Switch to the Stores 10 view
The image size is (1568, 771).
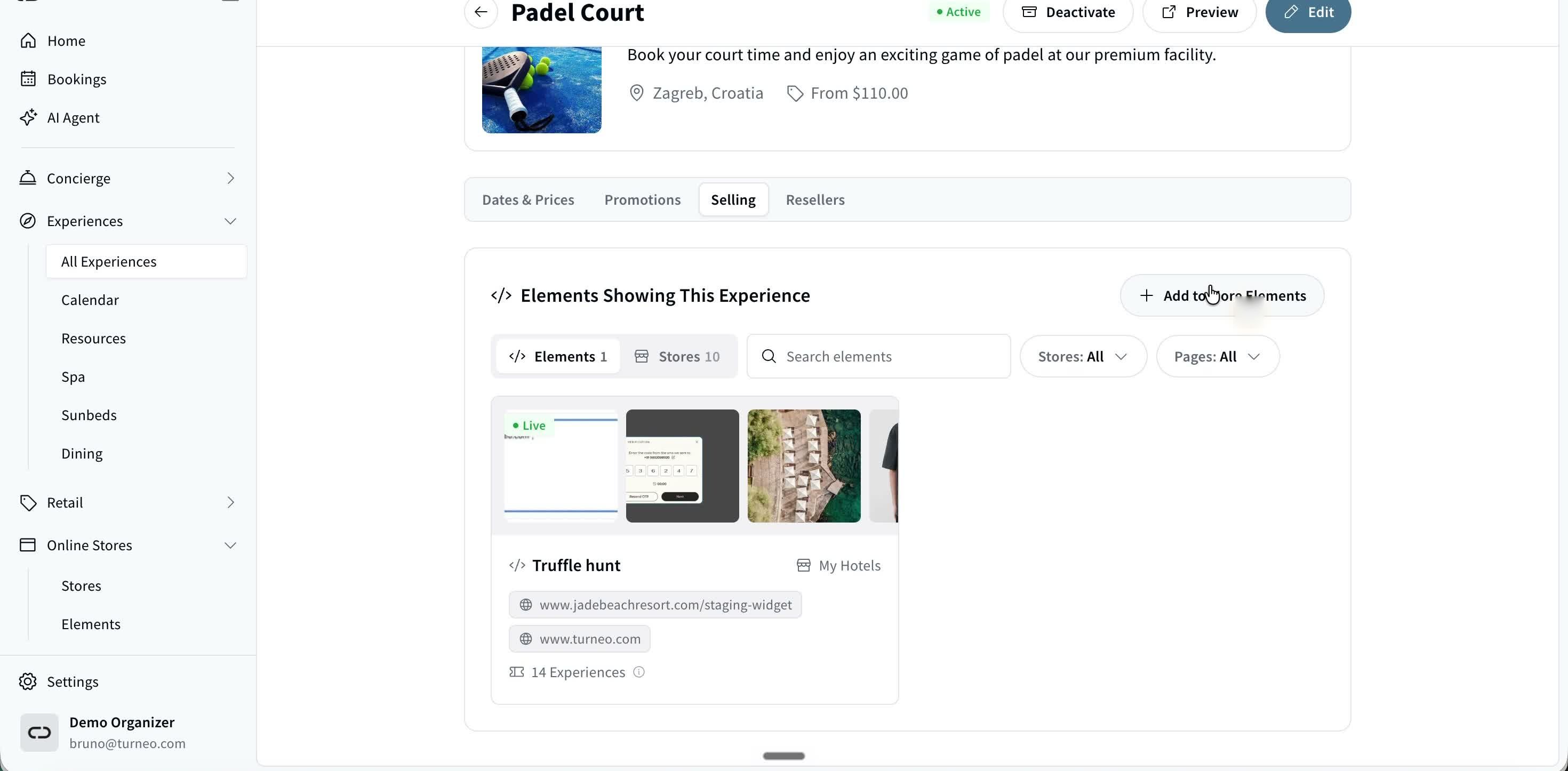tap(677, 356)
